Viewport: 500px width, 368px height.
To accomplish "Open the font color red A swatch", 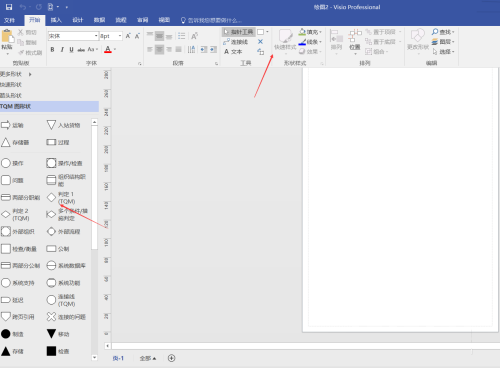I will coord(108,50).
